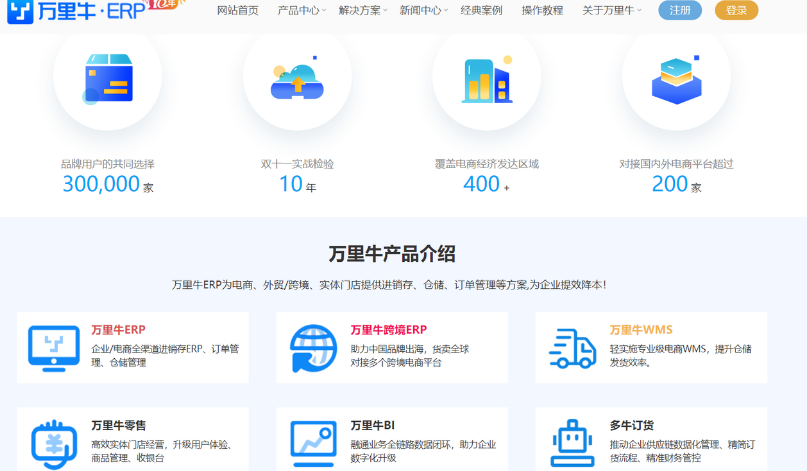Click the 注册 button
Screen dimensions: 807x471
pyautogui.click(x=680, y=10)
